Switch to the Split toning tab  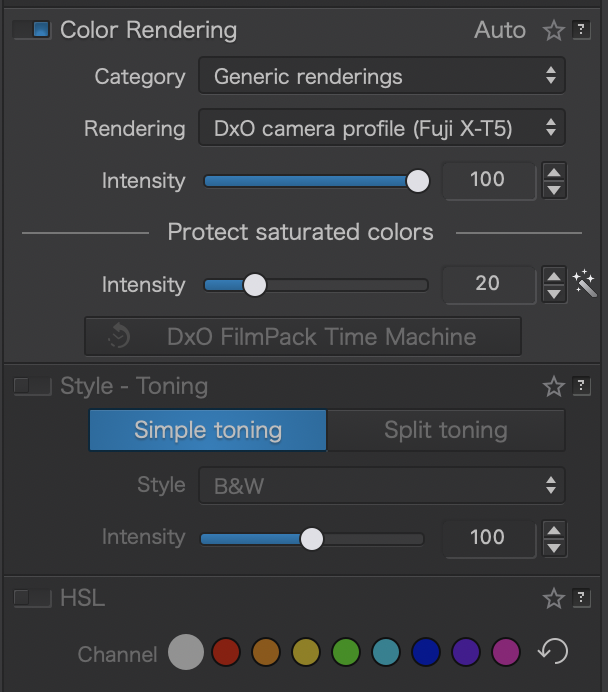coord(445,431)
